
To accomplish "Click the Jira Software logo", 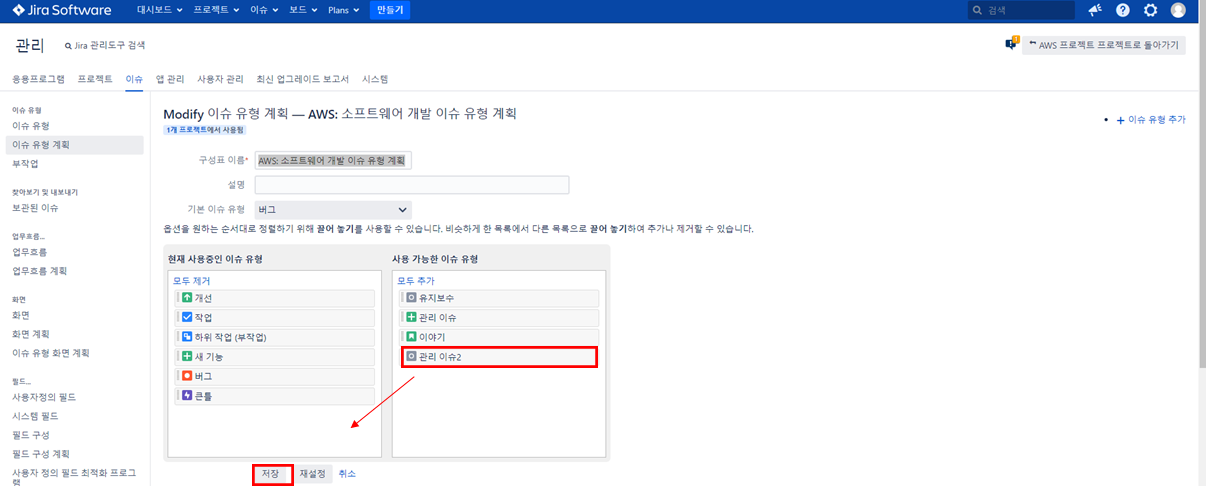I will 62,10.
